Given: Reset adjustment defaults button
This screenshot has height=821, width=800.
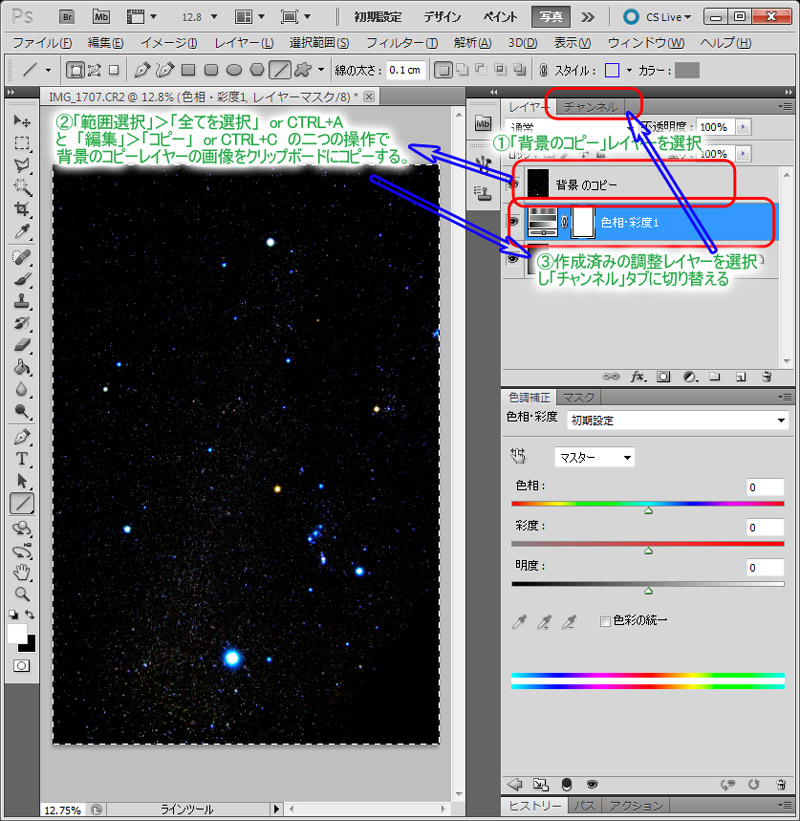Looking at the screenshot, I should [753, 784].
